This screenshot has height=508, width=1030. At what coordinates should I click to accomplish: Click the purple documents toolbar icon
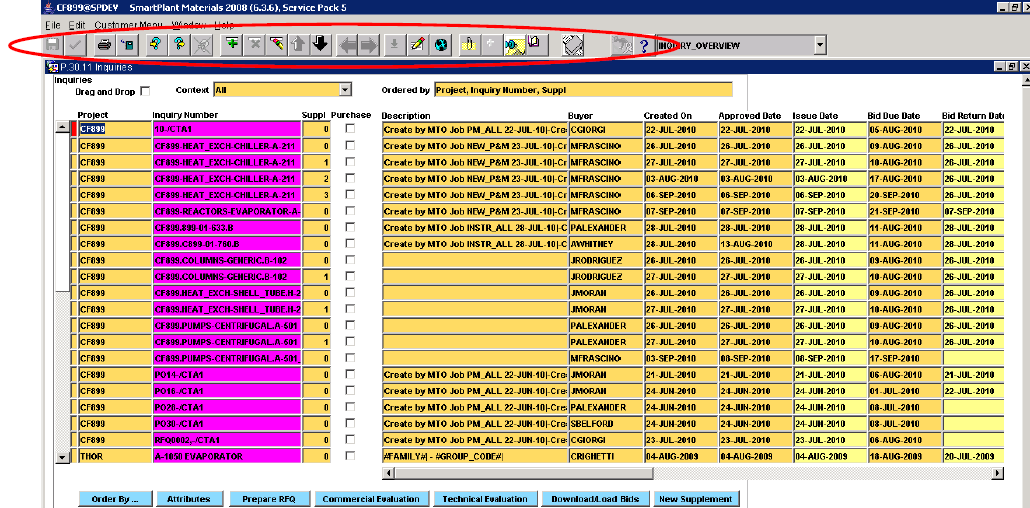(x=535, y=45)
